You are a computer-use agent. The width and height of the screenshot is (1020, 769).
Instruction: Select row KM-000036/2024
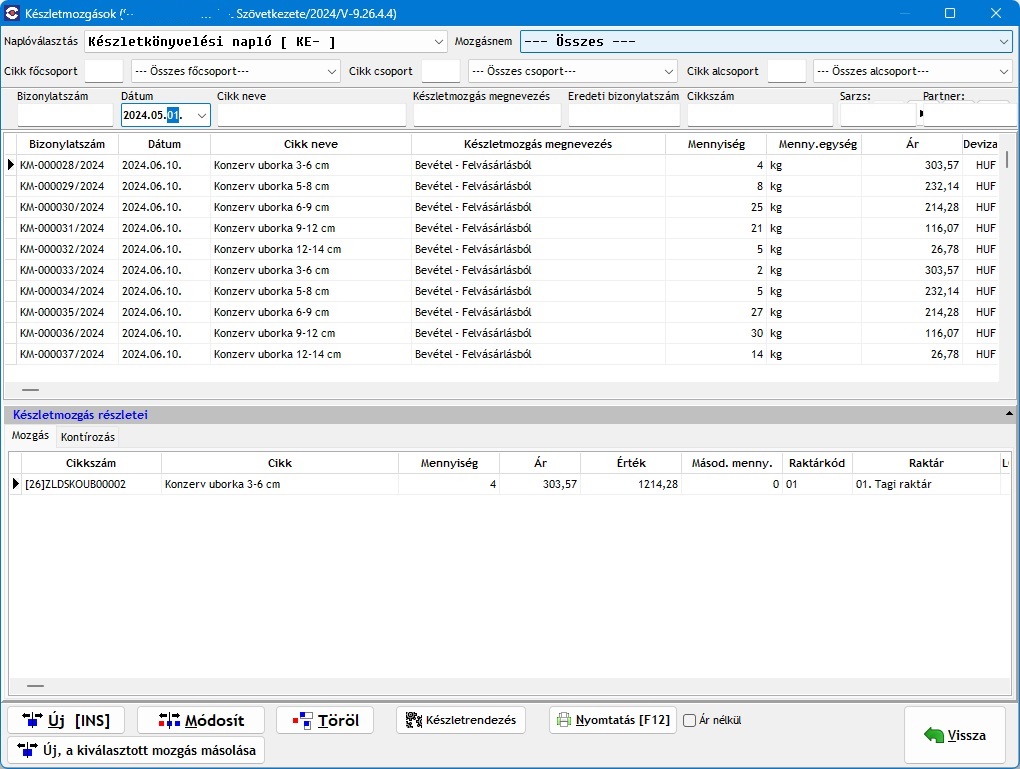[x=501, y=333]
